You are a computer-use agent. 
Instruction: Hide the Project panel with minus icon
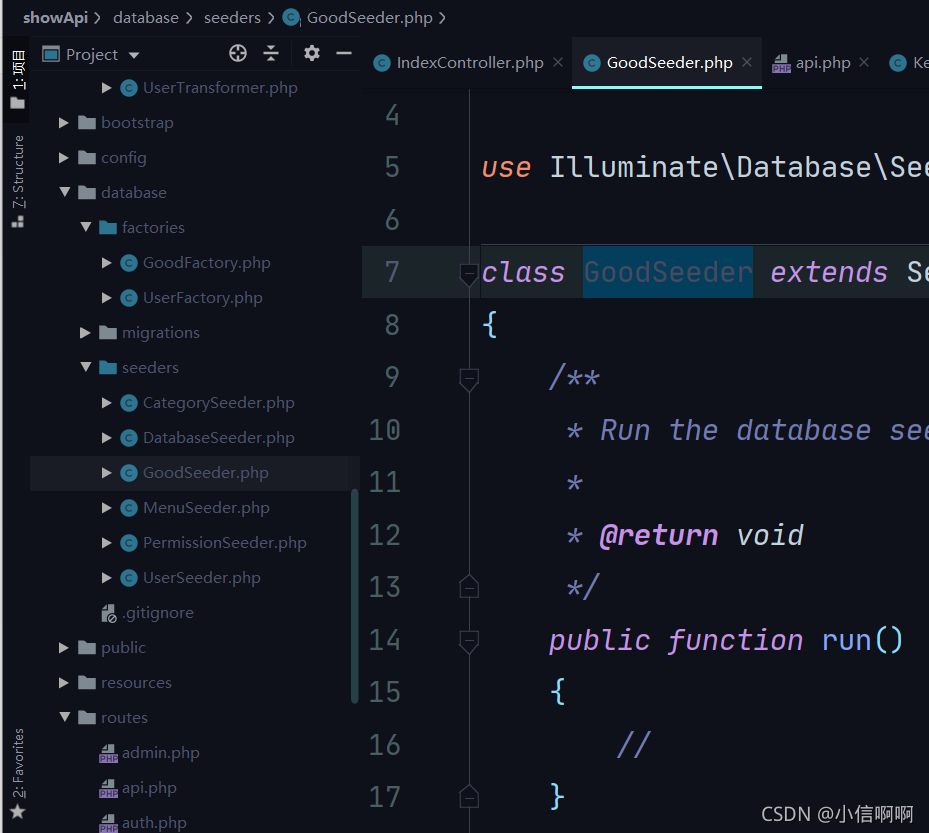tap(344, 53)
